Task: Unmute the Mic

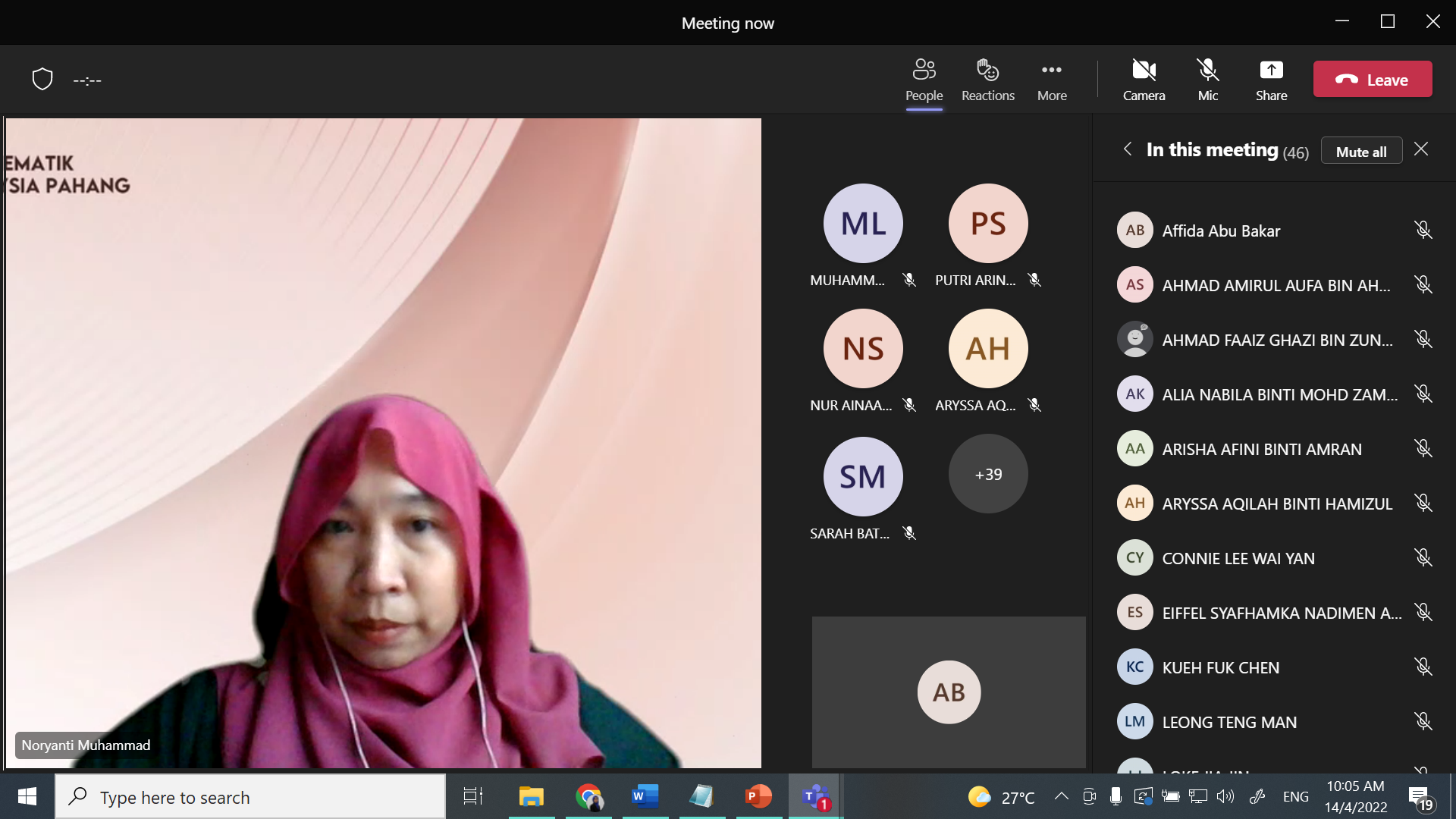Action: coord(1207,80)
